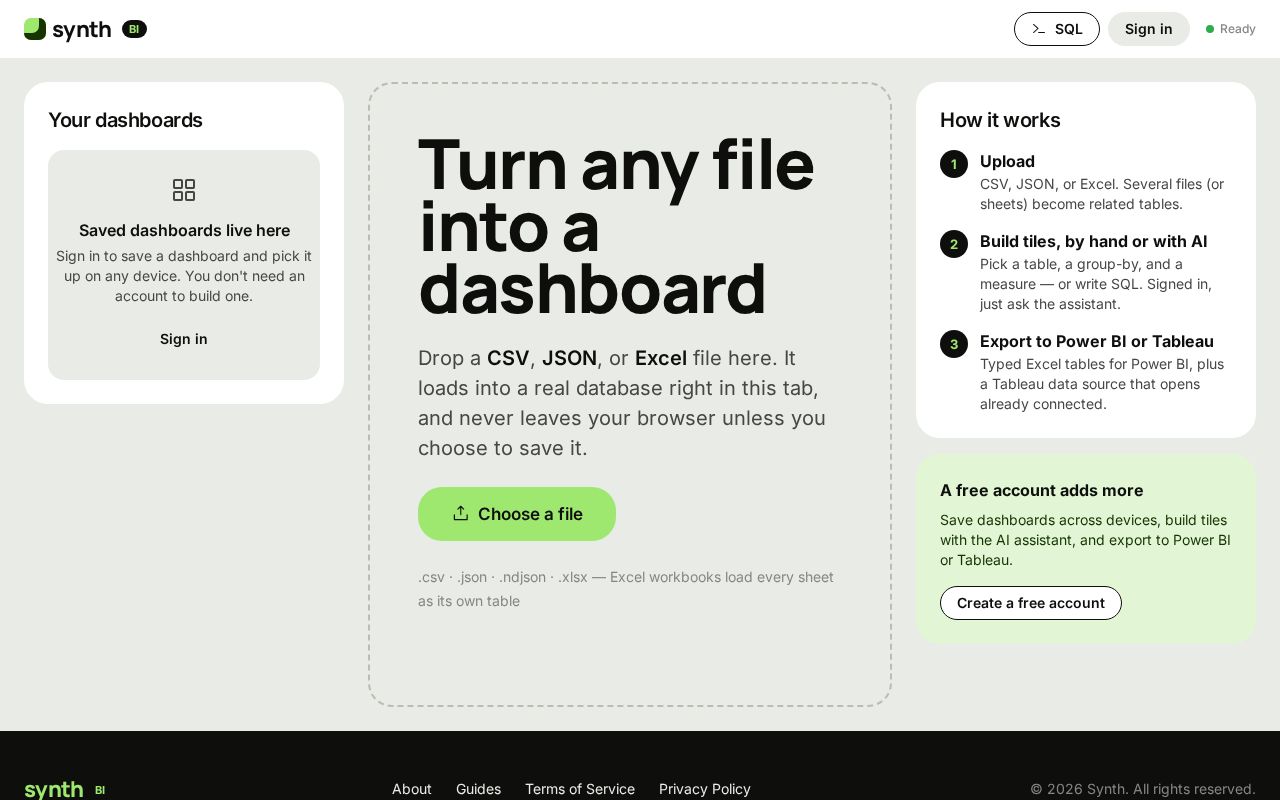The height and width of the screenshot is (800, 1280).
Task: Click the Choose a file button
Action: [517, 514]
